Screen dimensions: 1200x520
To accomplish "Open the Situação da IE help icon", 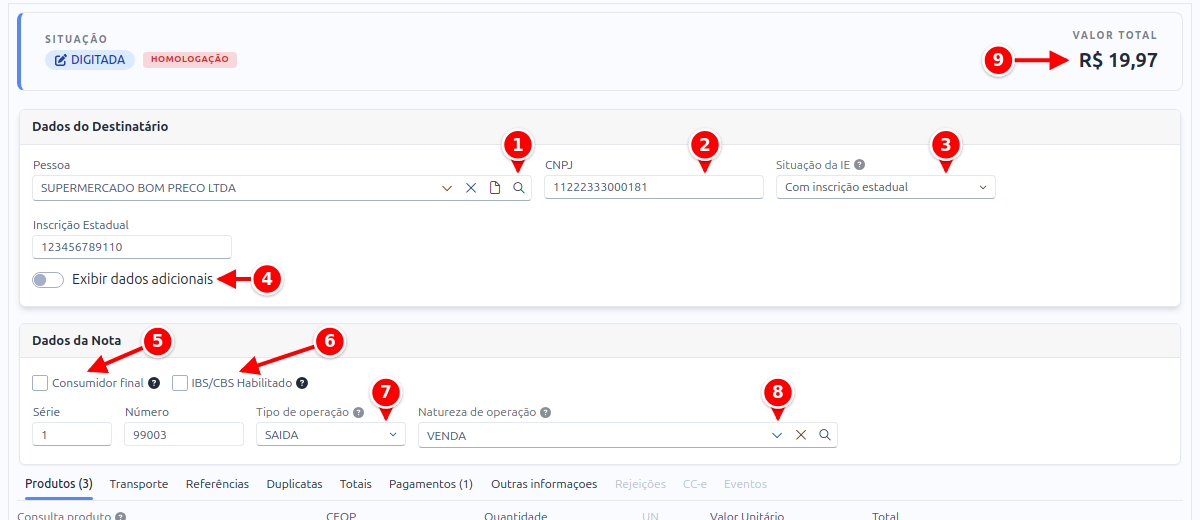I will (x=860, y=165).
